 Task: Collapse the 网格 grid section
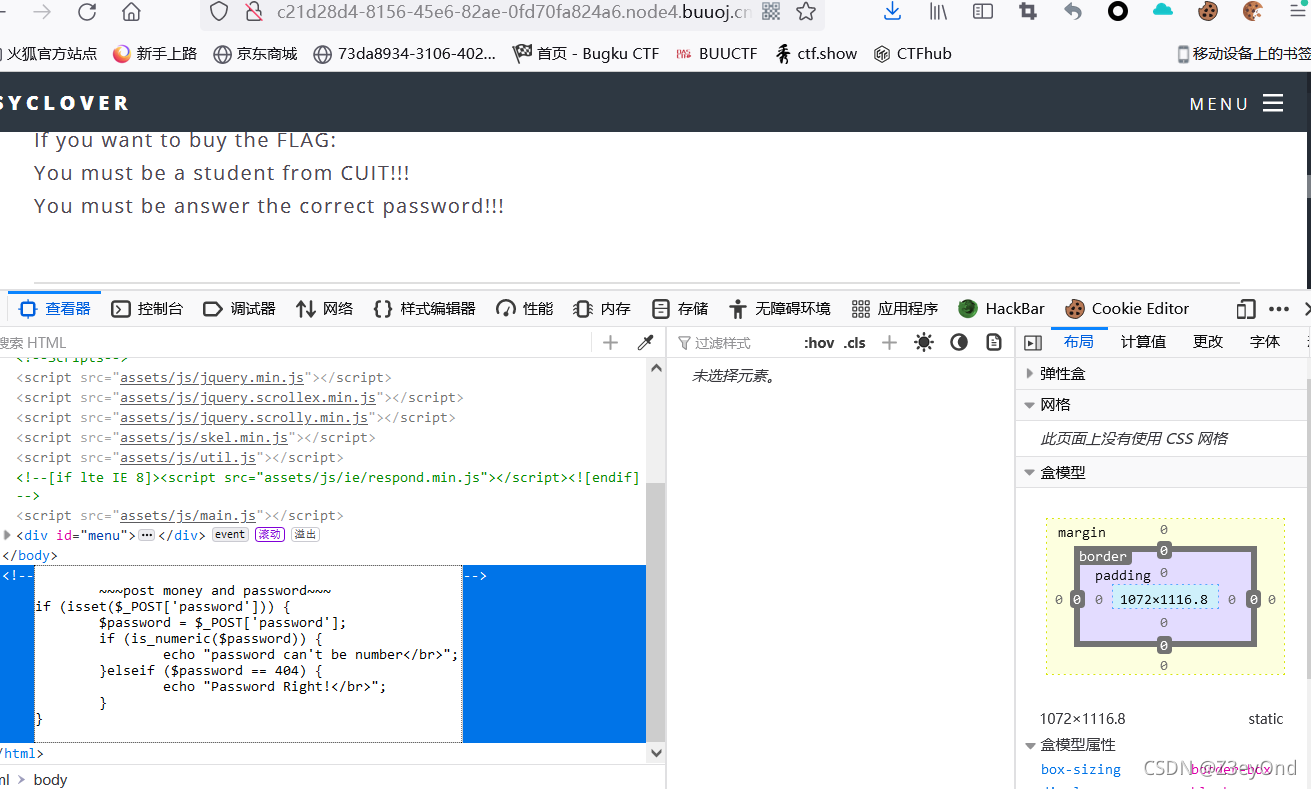[x=1030, y=405]
